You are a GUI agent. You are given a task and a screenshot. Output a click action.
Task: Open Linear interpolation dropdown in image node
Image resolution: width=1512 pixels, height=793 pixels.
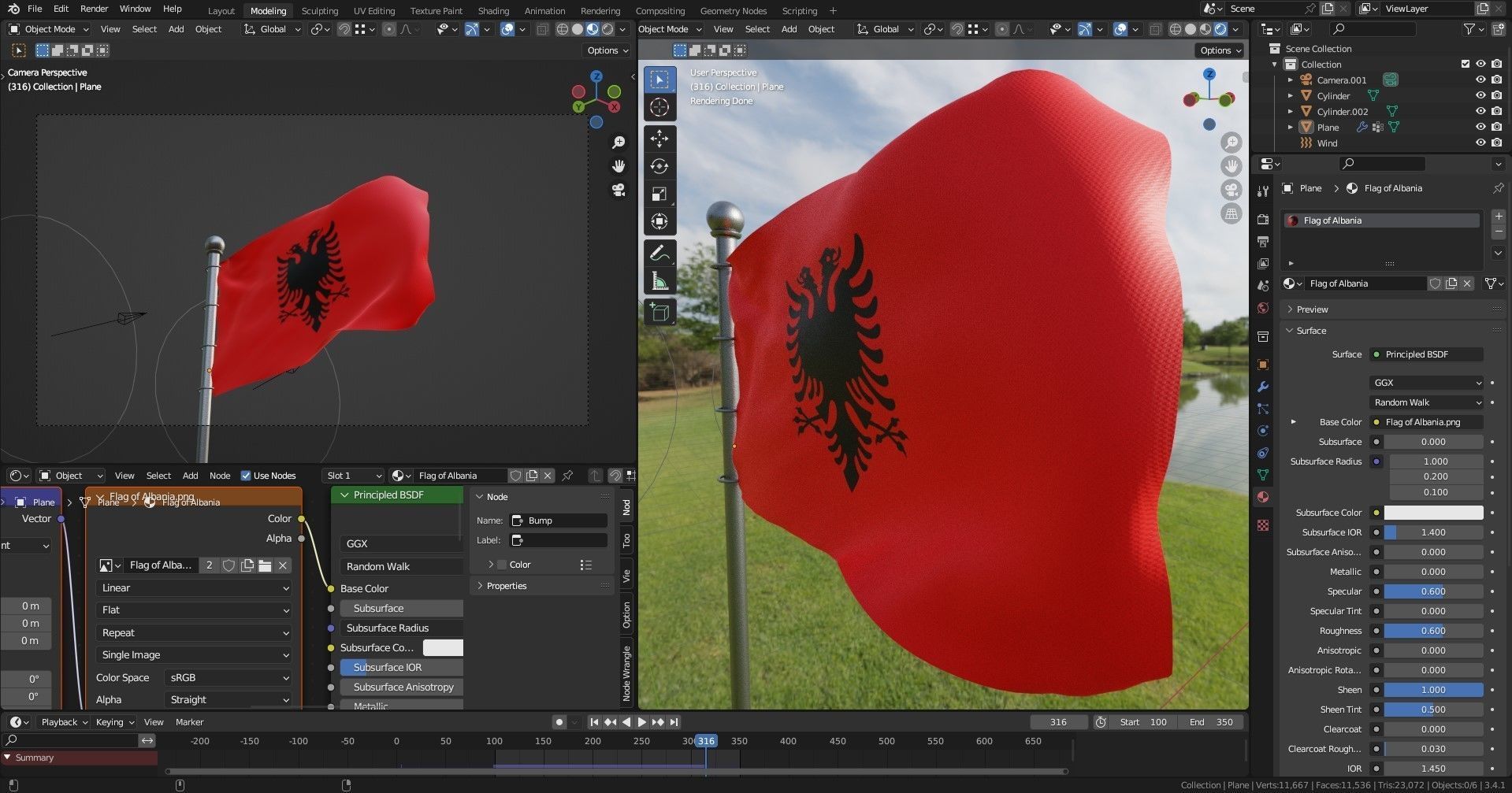pyautogui.click(x=194, y=588)
